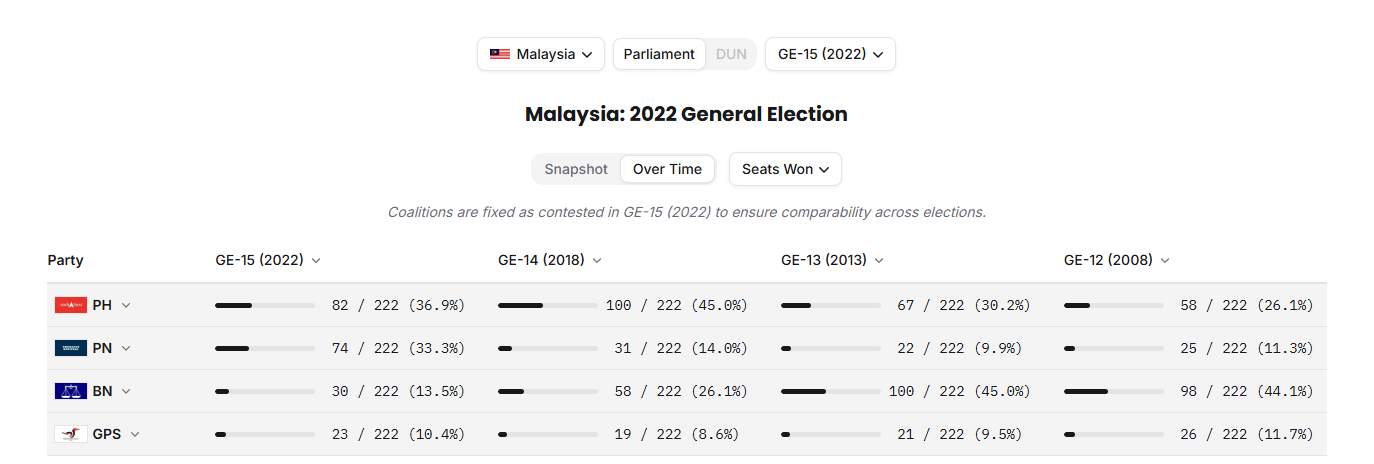This screenshot has height=464, width=1374.
Task: Click the Malaysia flag icon
Action: (x=499, y=54)
